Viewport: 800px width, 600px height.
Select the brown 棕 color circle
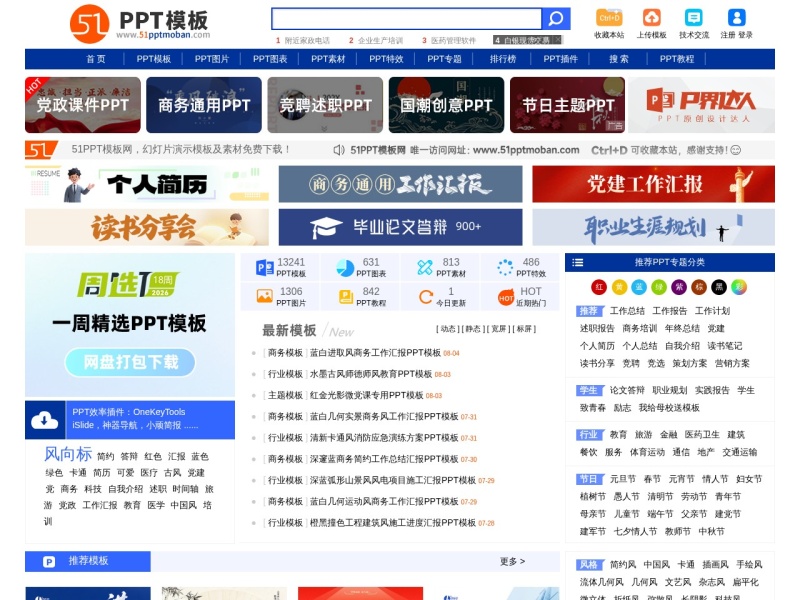[x=699, y=287]
